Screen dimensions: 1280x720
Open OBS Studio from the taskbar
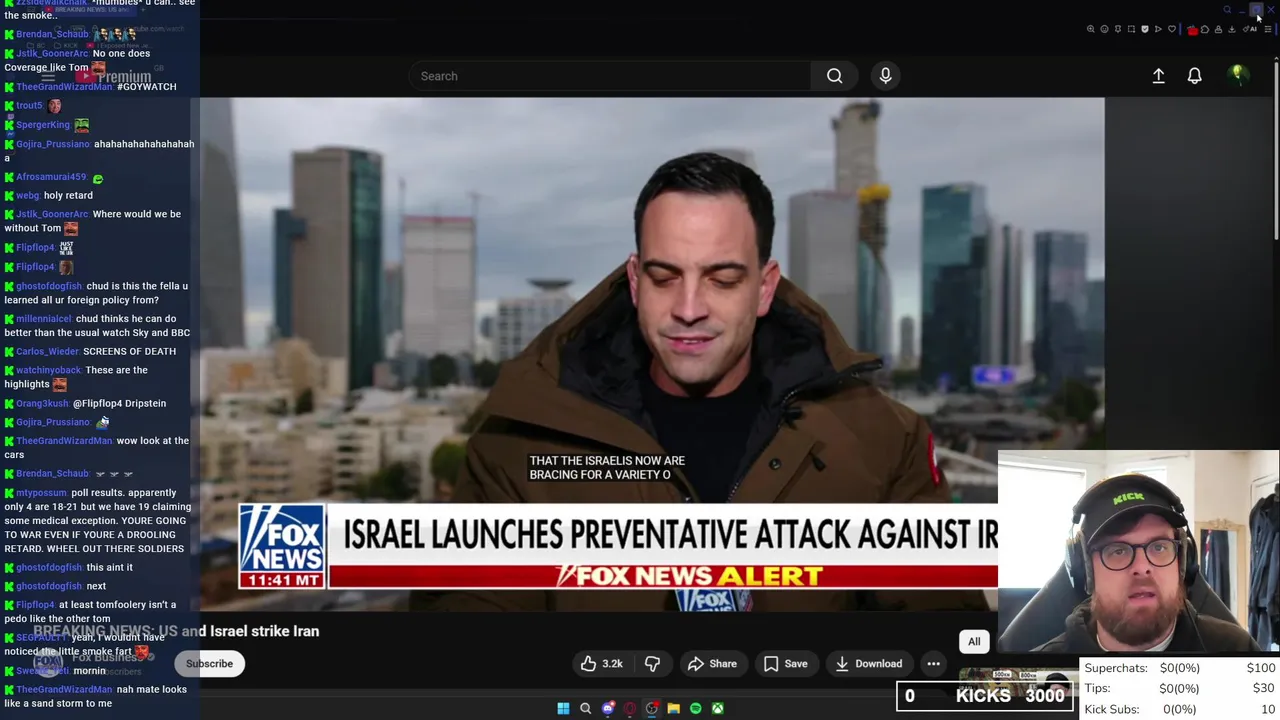652,708
